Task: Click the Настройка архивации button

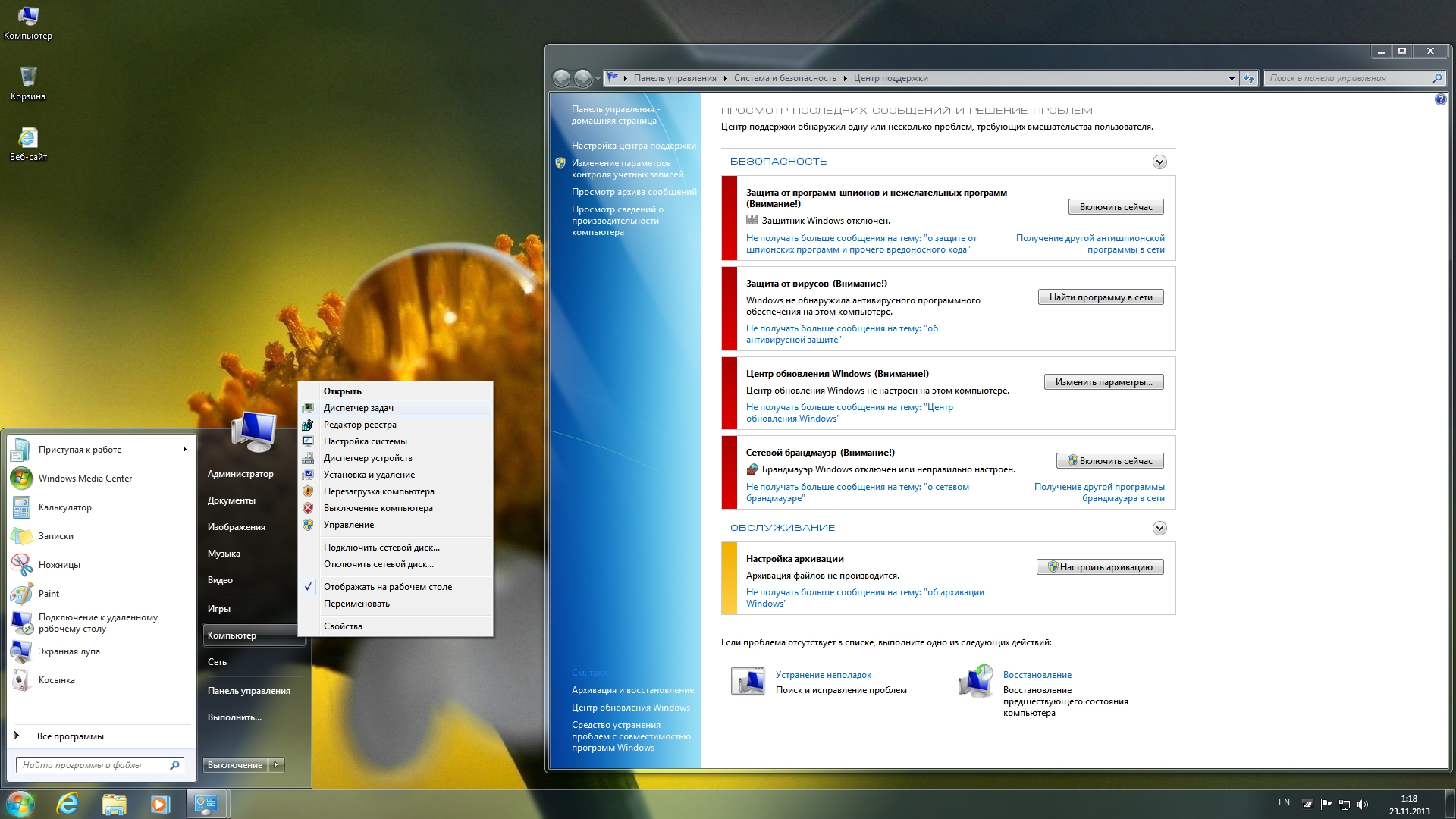Action: coord(1099,566)
